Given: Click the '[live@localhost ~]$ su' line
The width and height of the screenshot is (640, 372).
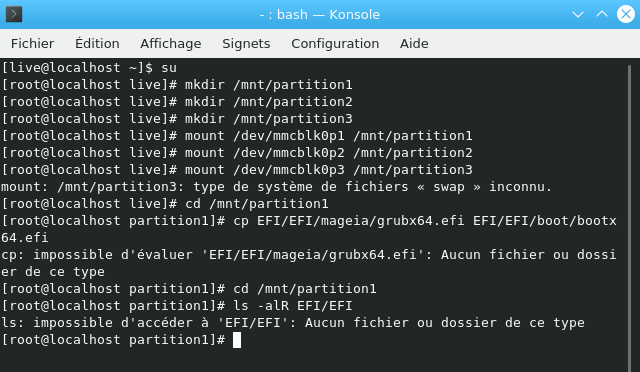Looking at the screenshot, I should coord(89,68).
